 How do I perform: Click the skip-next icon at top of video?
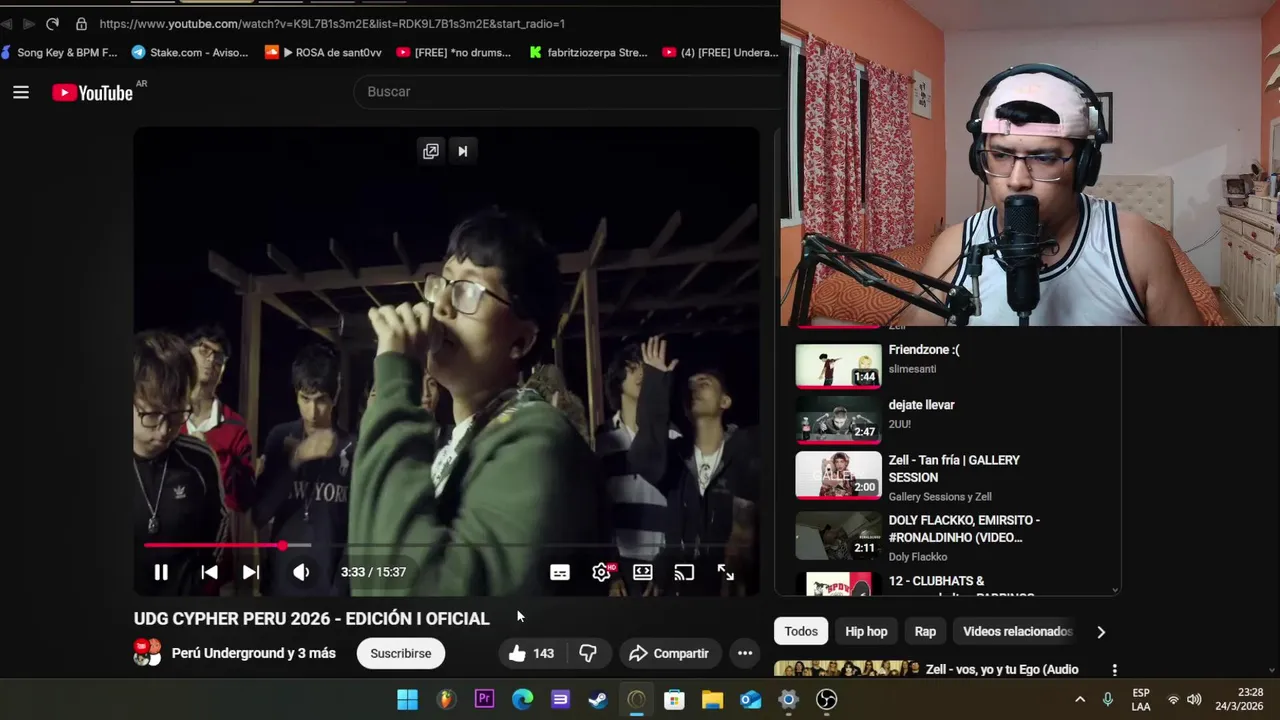pyautogui.click(x=463, y=151)
